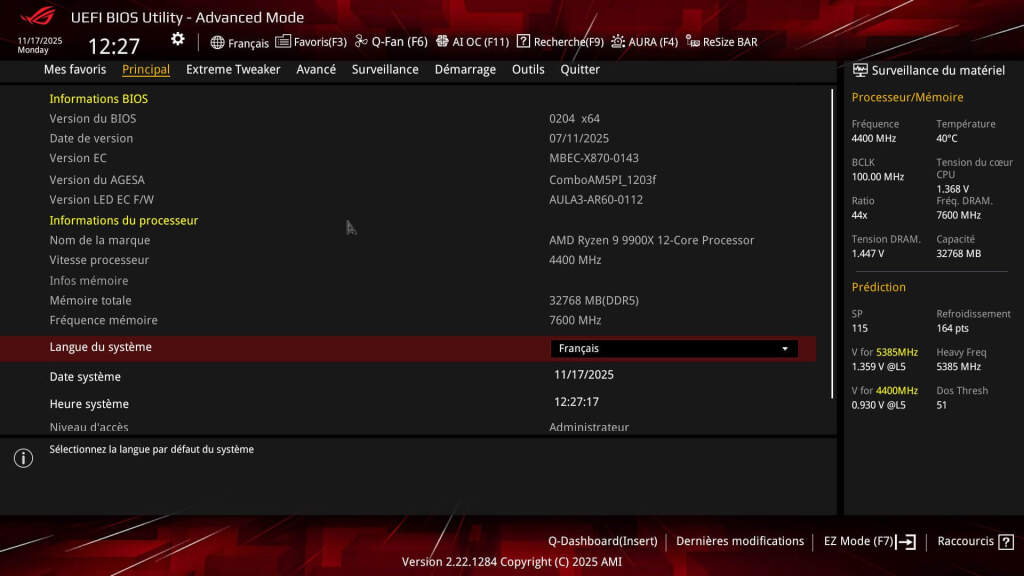Image resolution: width=1024 pixels, height=576 pixels.
Task: Open Dernières modifications
Action: [740, 540]
